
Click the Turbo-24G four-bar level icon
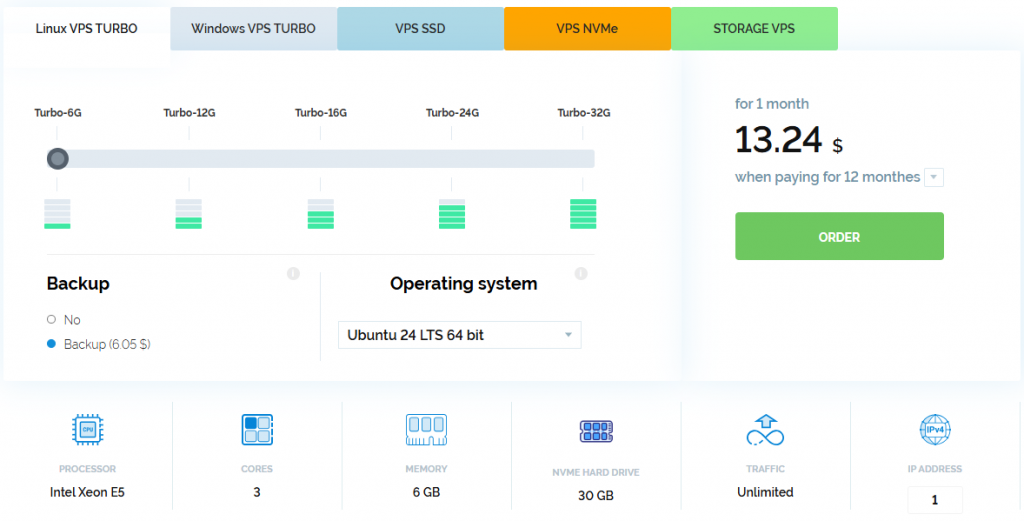[x=452, y=214]
